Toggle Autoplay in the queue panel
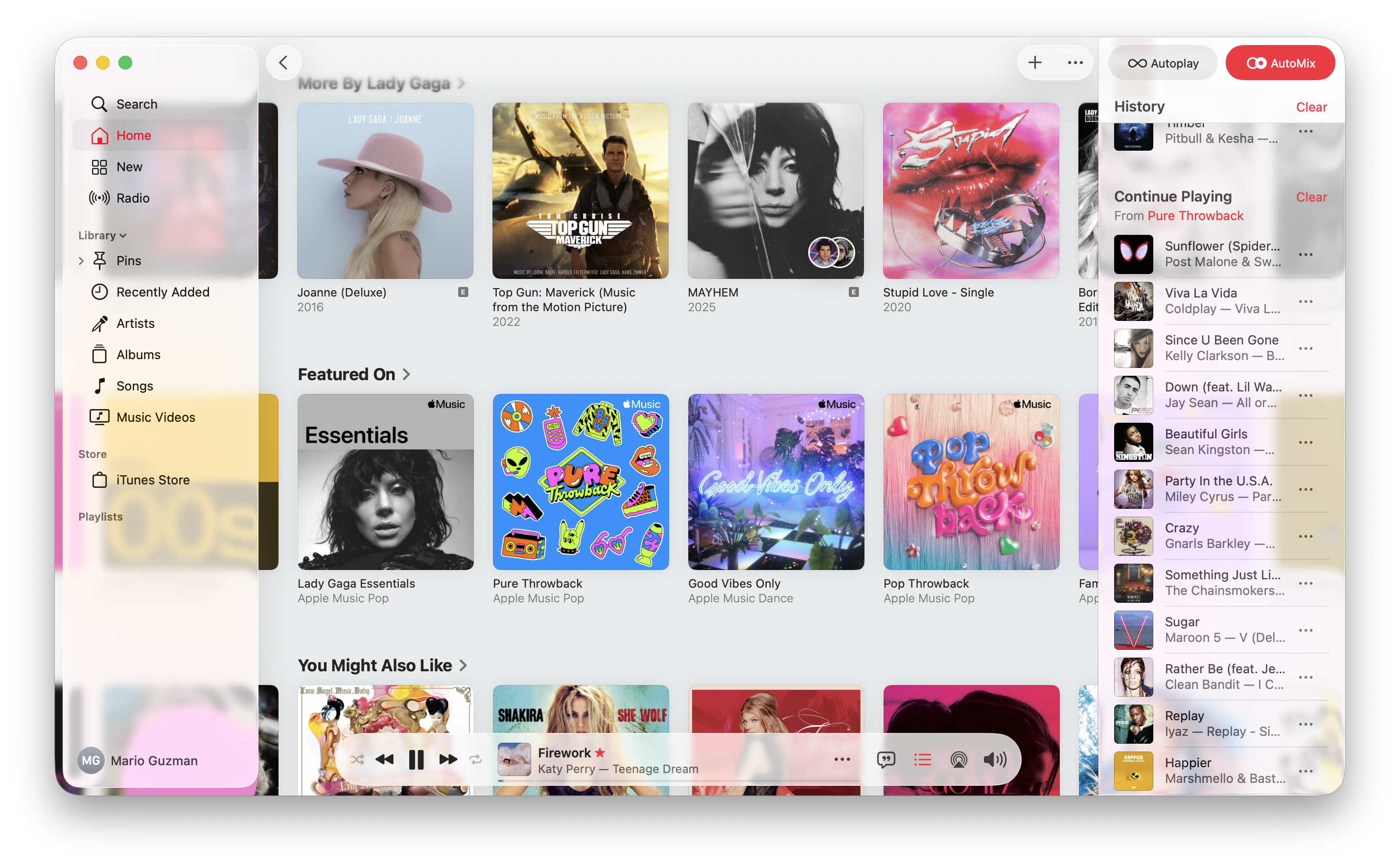1400x868 pixels. coord(1163,63)
